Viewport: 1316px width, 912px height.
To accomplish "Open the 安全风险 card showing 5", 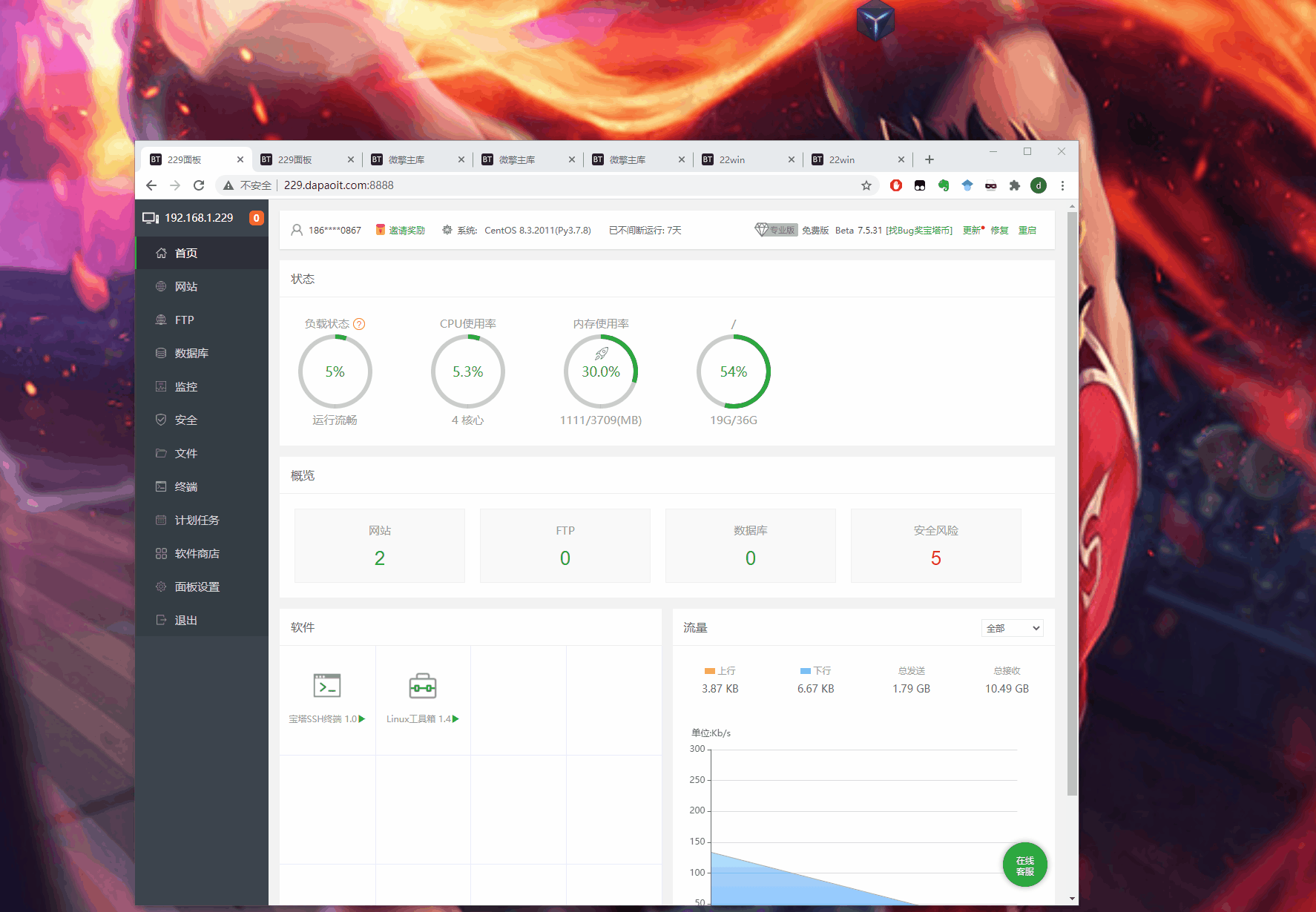I will pyautogui.click(x=936, y=546).
